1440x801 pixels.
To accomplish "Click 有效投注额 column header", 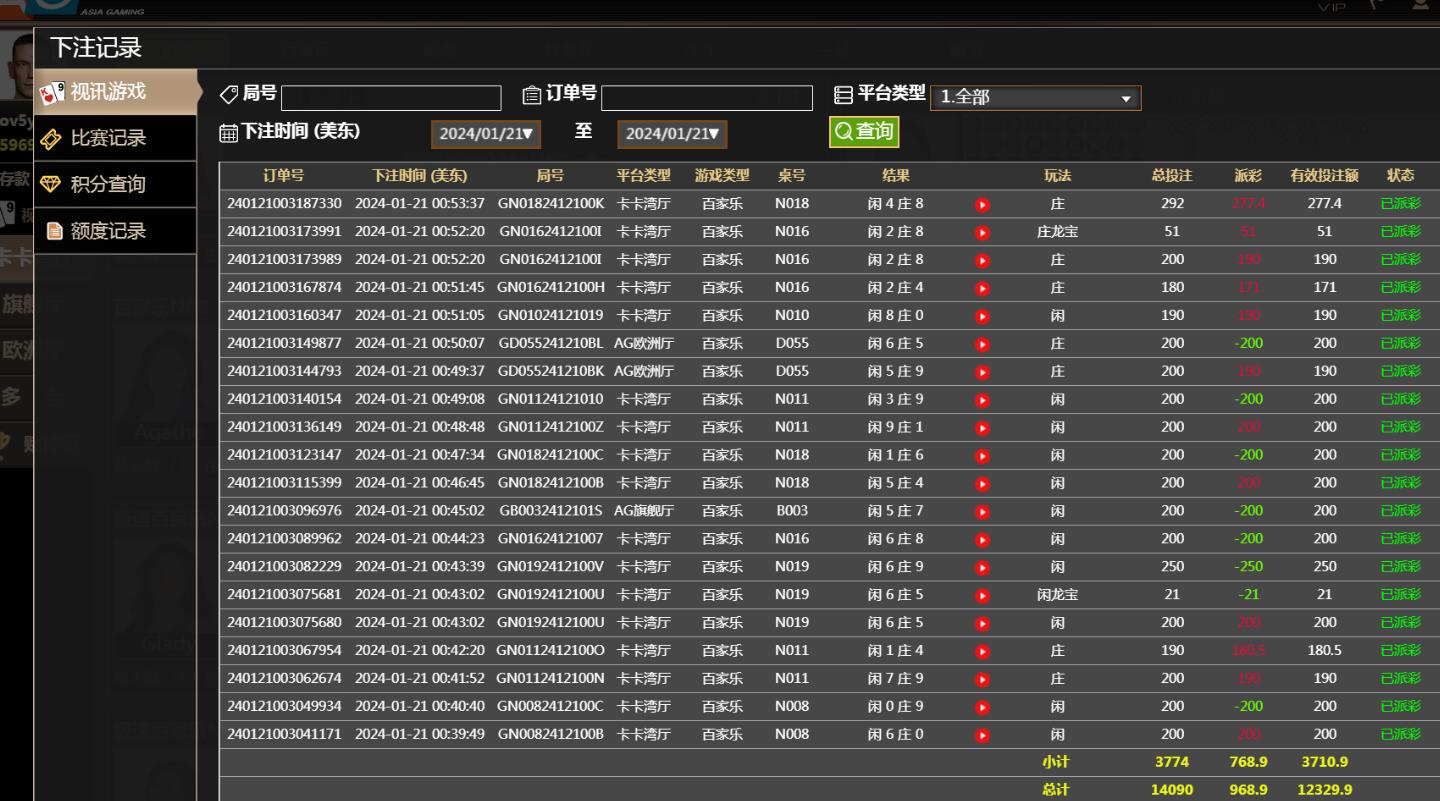I will click(1324, 175).
